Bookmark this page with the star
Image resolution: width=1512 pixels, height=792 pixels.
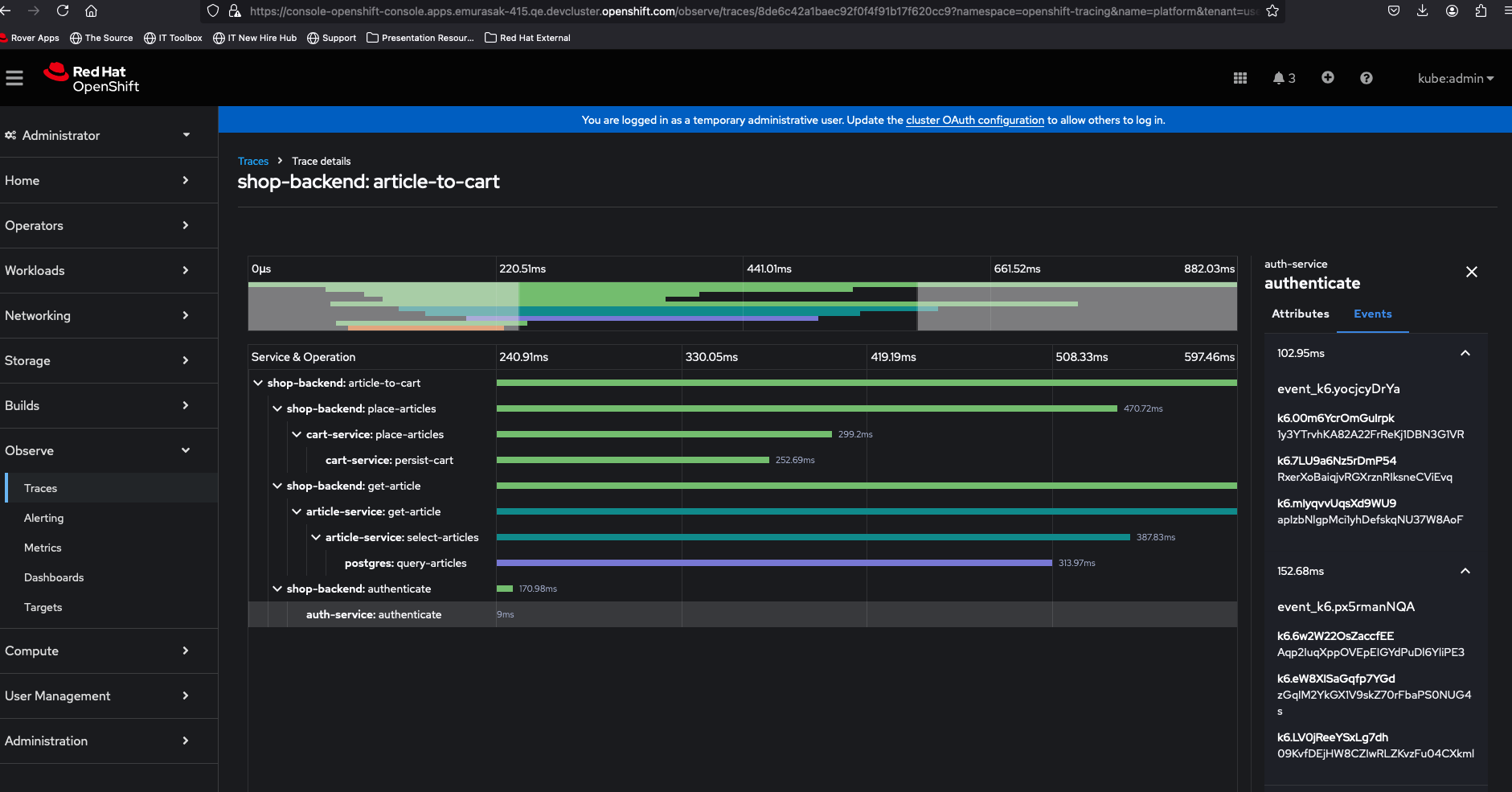(1272, 10)
